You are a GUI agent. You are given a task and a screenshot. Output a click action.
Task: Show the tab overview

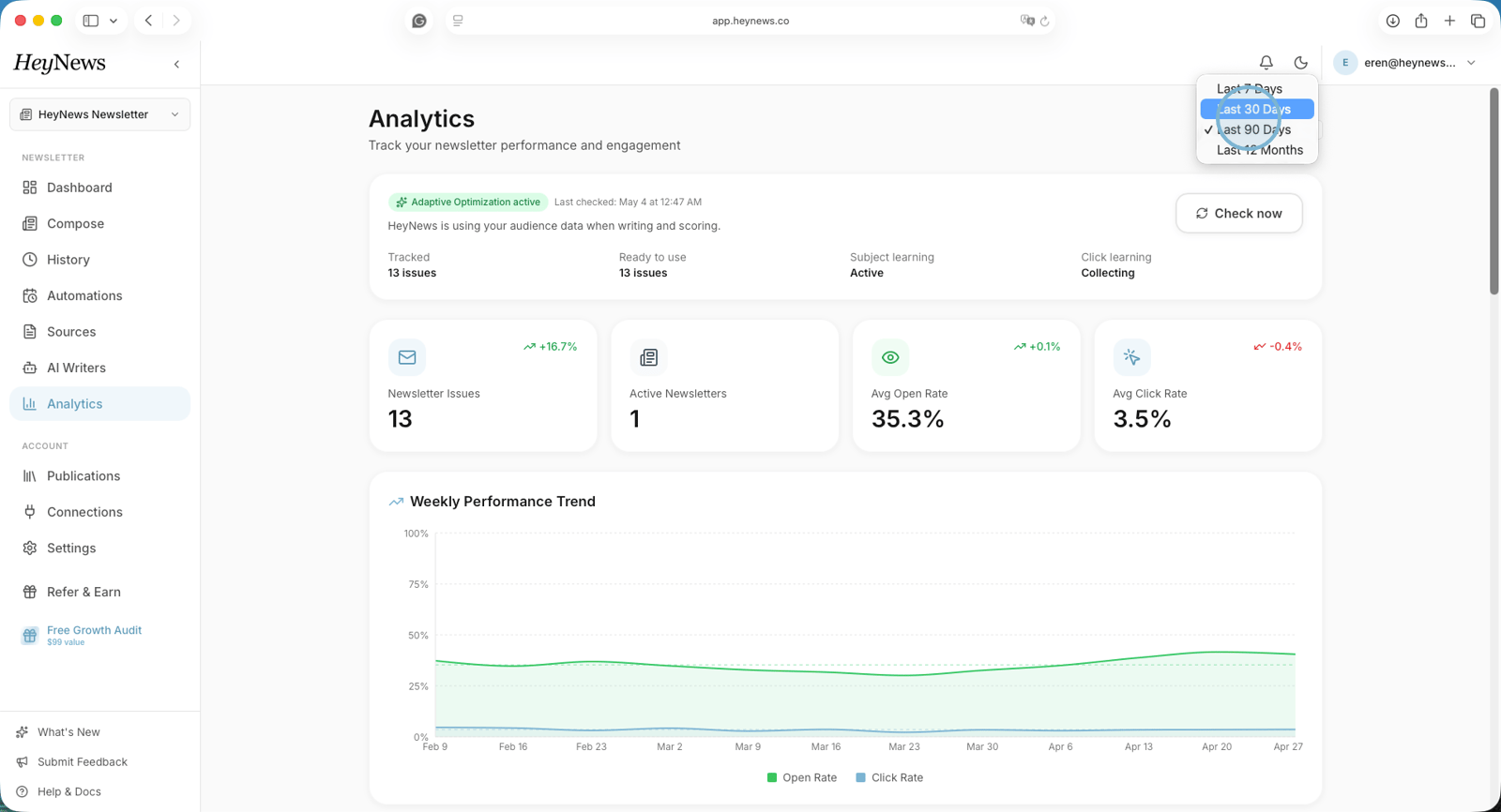1478,21
